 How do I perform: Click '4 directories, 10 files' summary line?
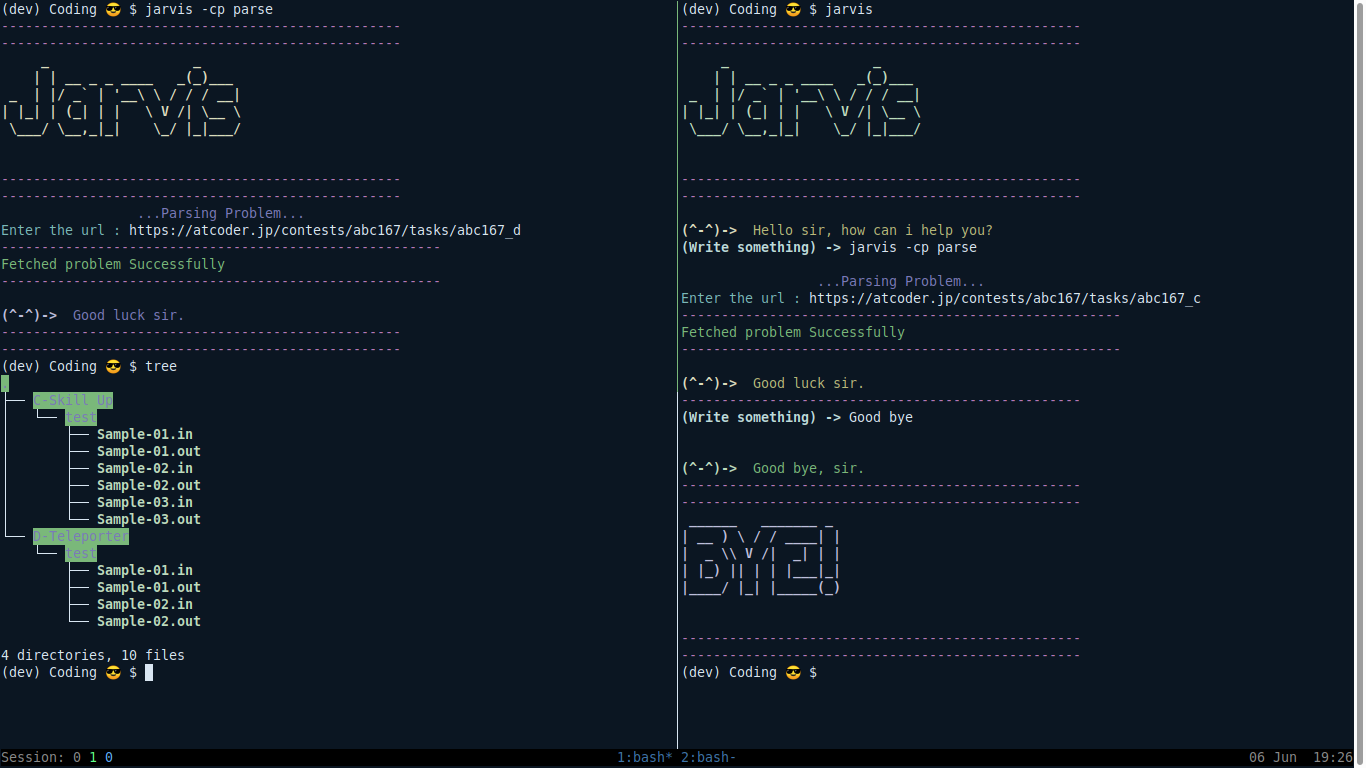click(93, 655)
